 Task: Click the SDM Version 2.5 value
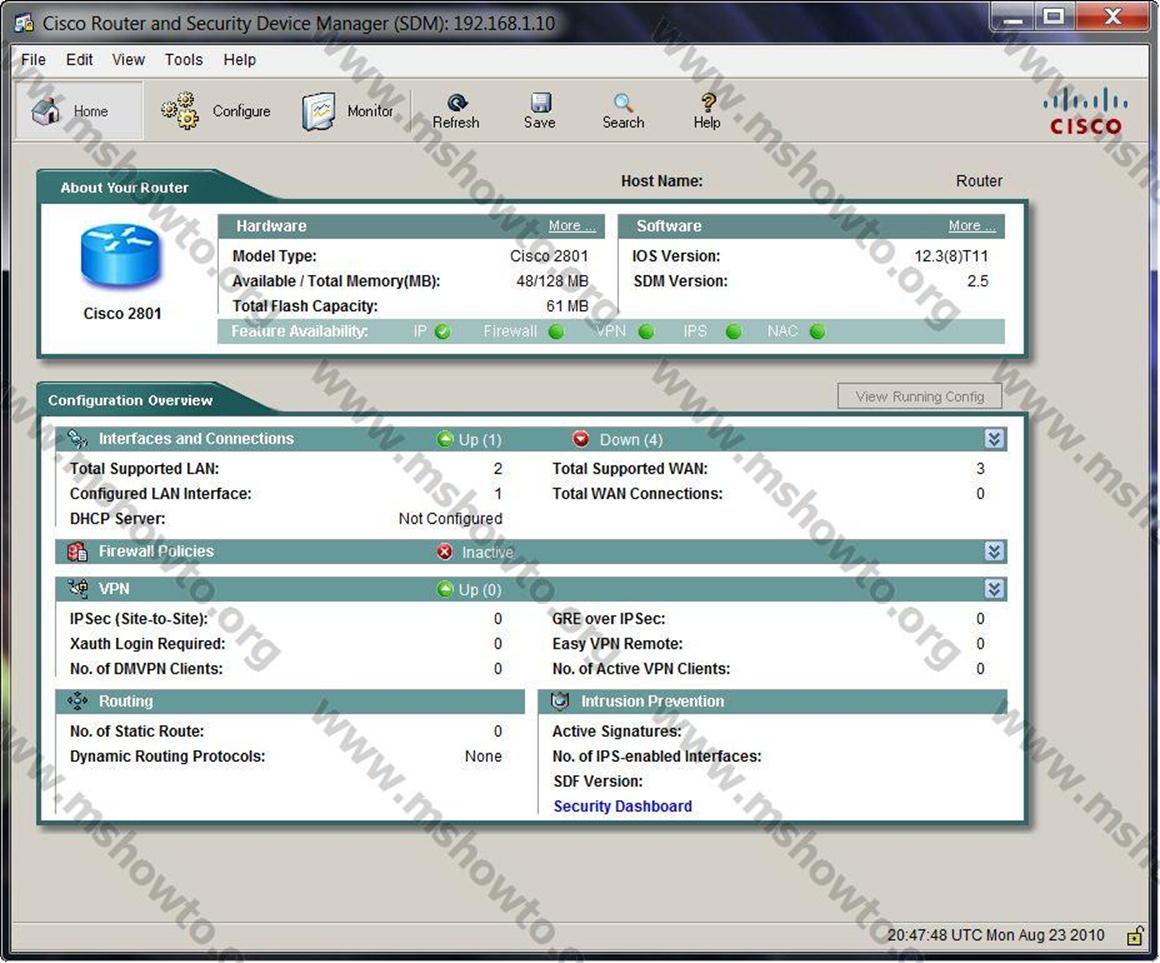pyautogui.click(x=977, y=281)
